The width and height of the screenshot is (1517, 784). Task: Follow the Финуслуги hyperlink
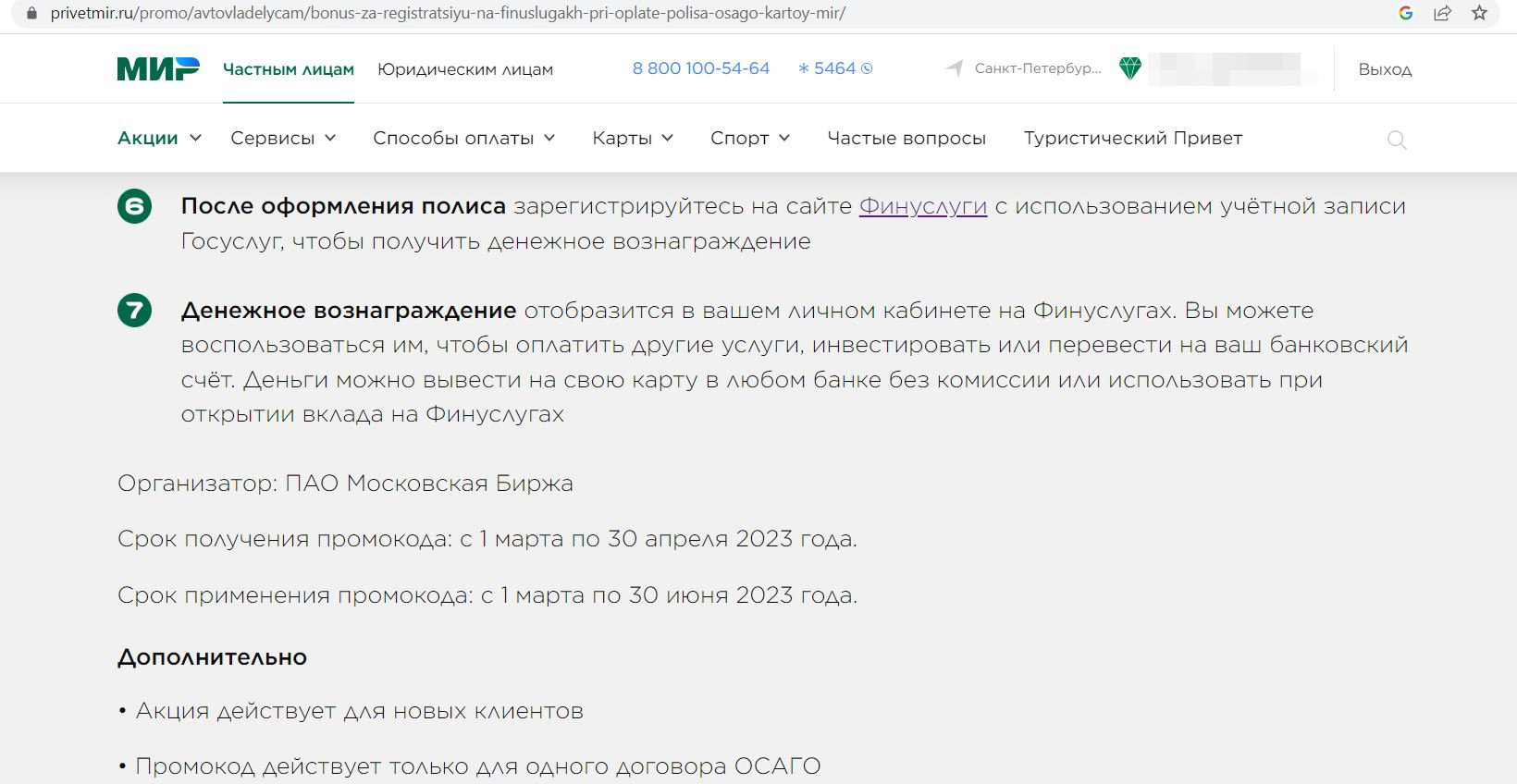tap(923, 206)
